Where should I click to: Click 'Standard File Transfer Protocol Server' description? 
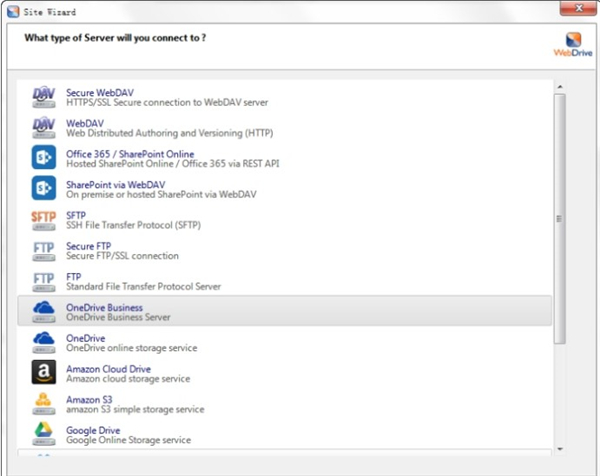pos(143,286)
